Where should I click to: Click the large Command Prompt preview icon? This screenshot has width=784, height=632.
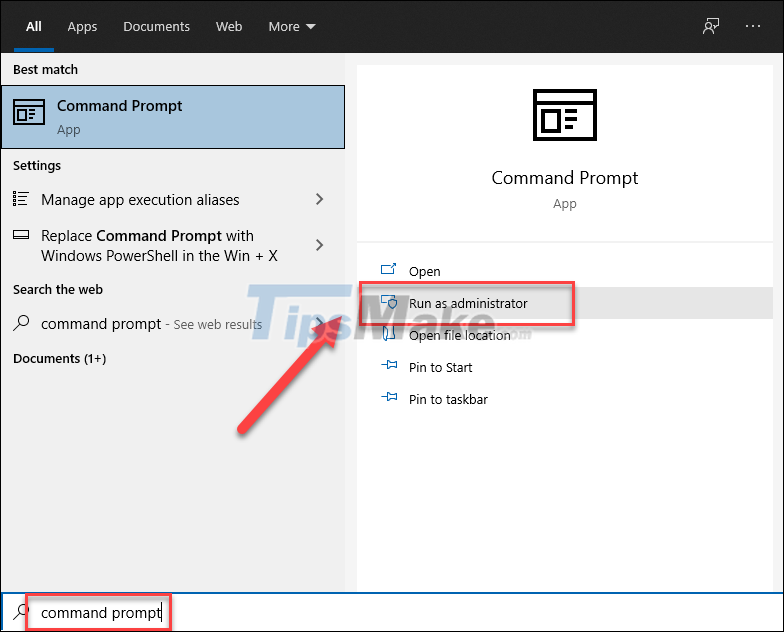(564, 115)
